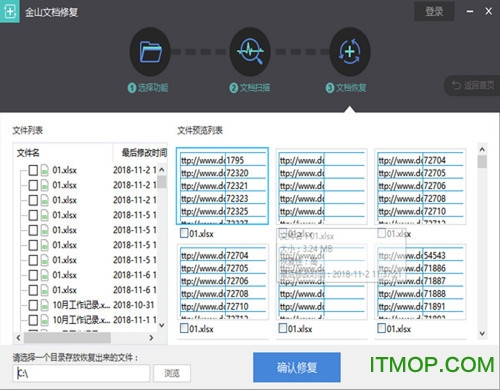Check the 10月工作记录 file dated 2018-10-31
This screenshot has height=390, width=500.
coord(33,305)
